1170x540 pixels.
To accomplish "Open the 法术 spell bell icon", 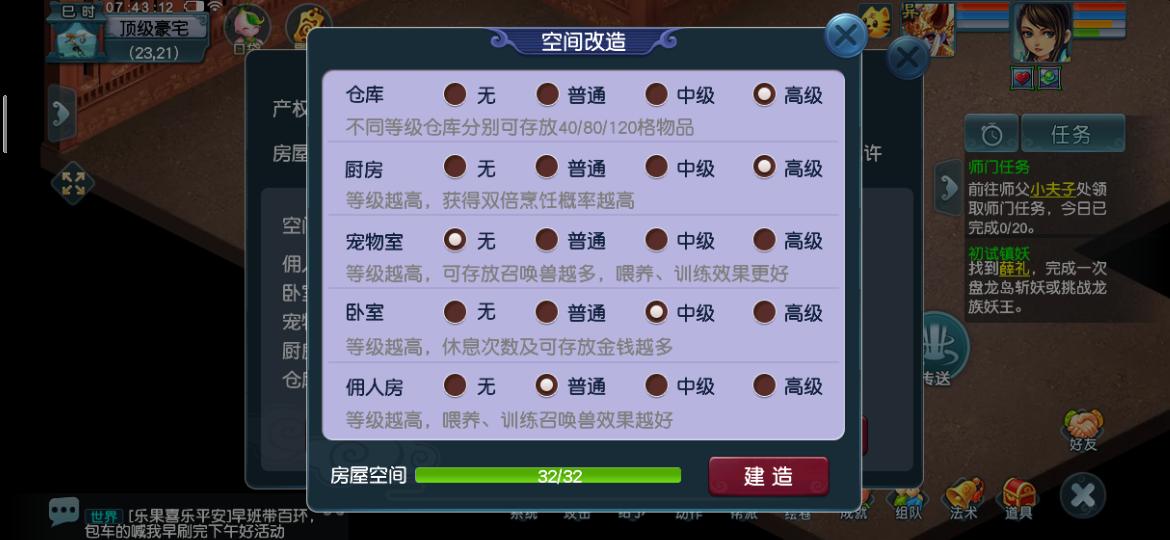I will tap(964, 497).
